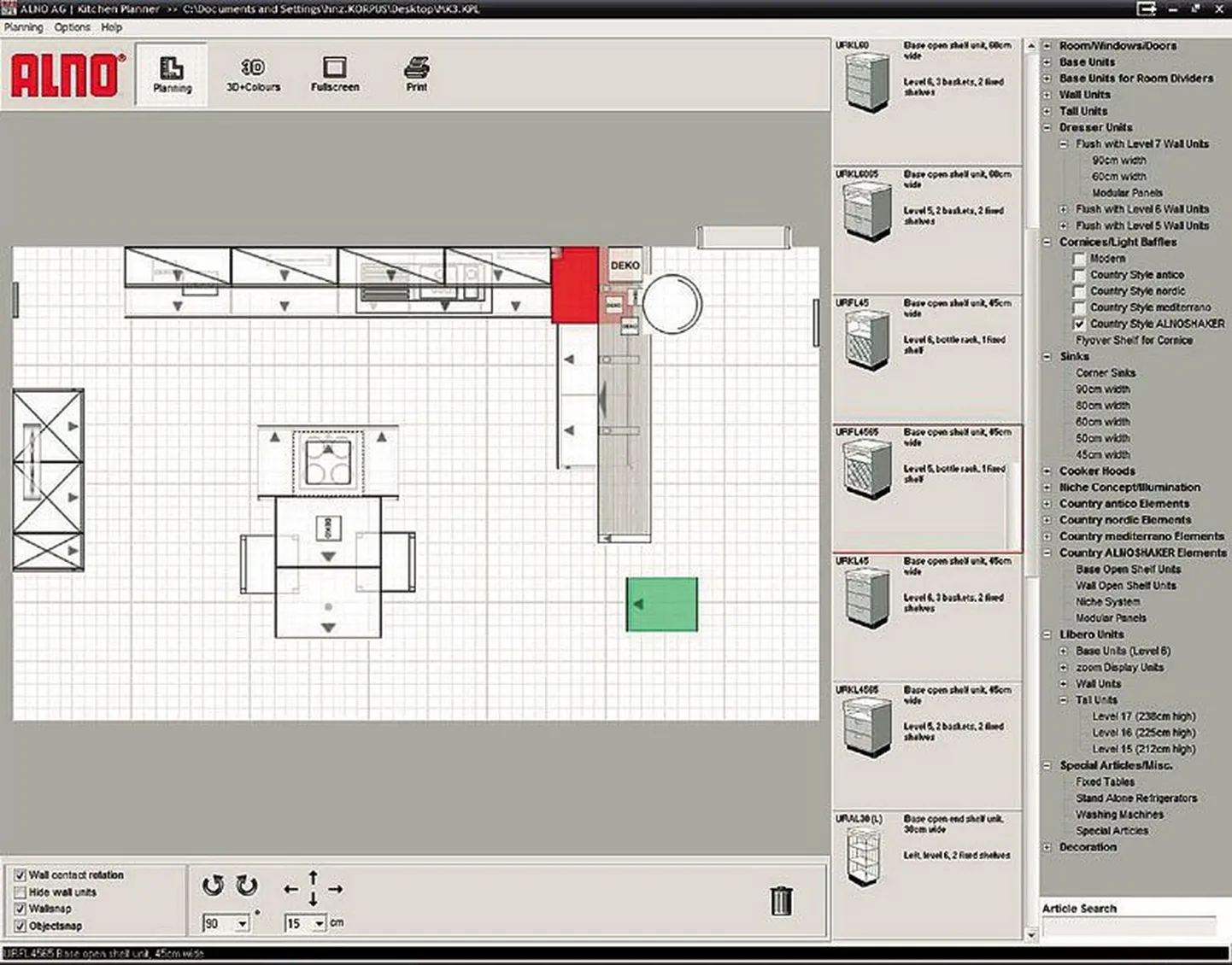Rotate object clockwise
1232x965 pixels.
tap(247, 886)
